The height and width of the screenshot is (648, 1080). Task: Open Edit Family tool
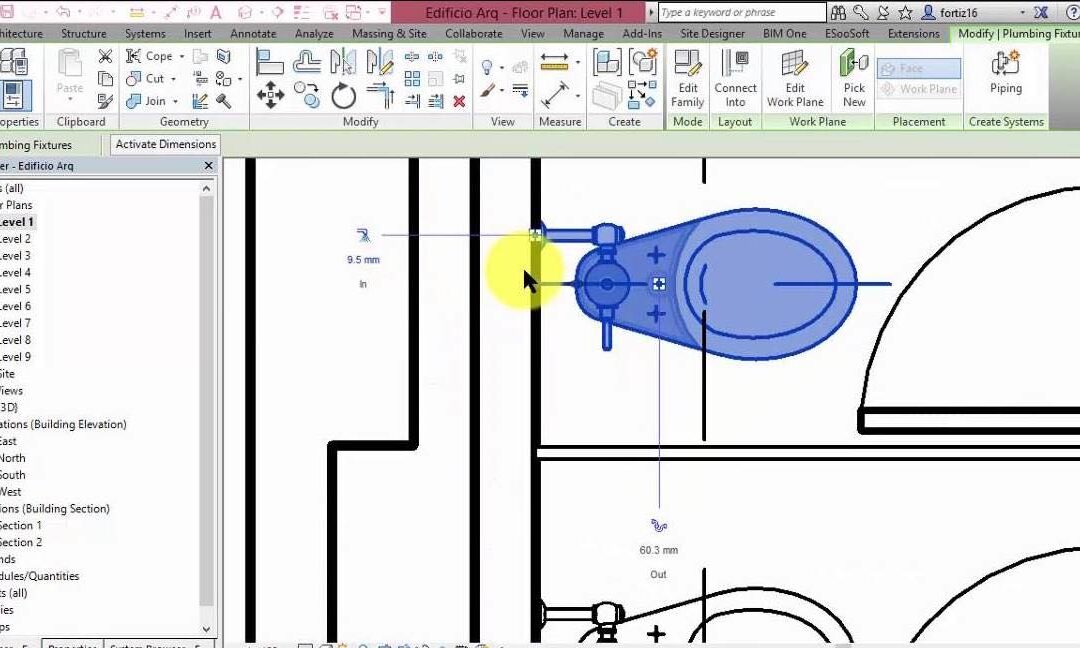click(687, 79)
